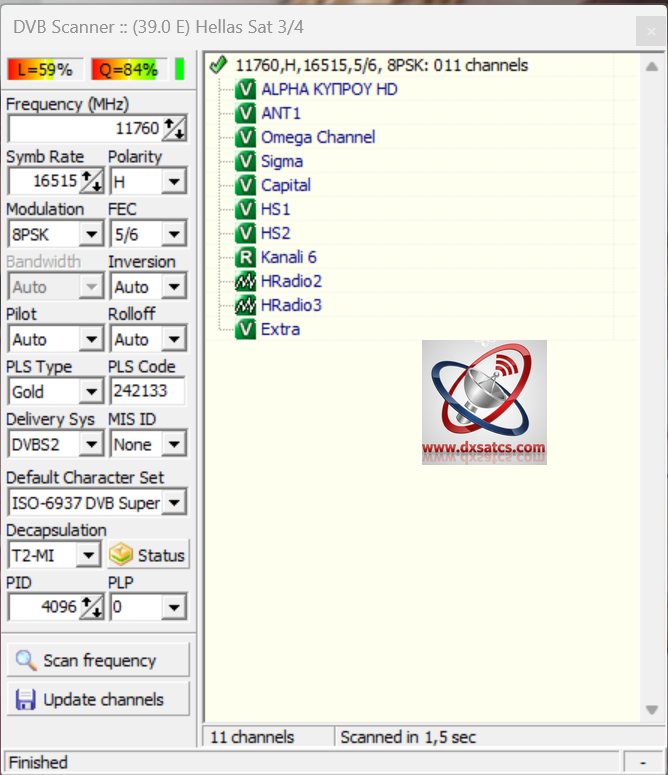This screenshot has height=775, width=668.
Task: Click the green checkmark on the transponder entry
Action: coord(219,65)
